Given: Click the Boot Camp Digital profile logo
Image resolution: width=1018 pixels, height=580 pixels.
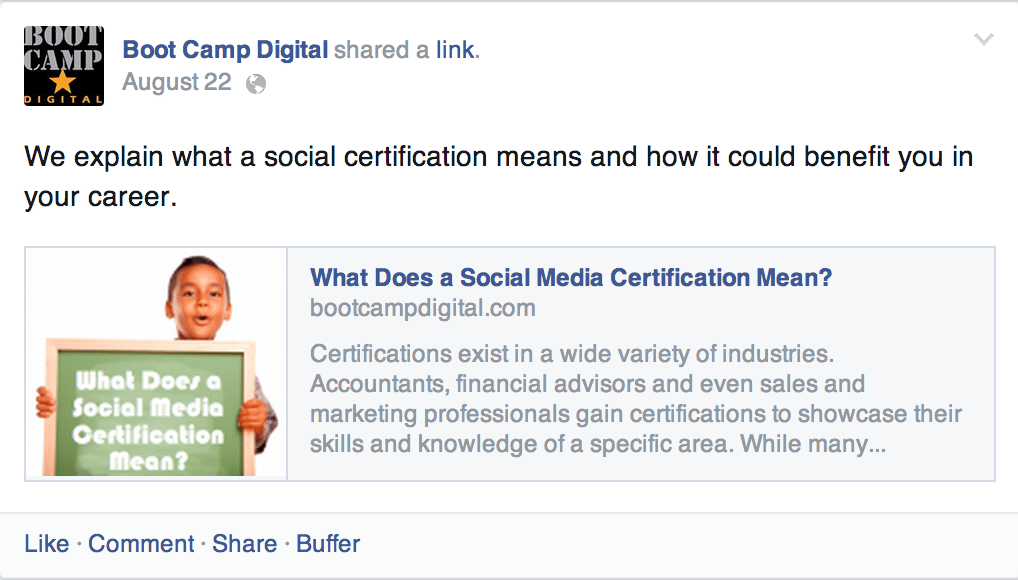Looking at the screenshot, I should [x=63, y=64].
